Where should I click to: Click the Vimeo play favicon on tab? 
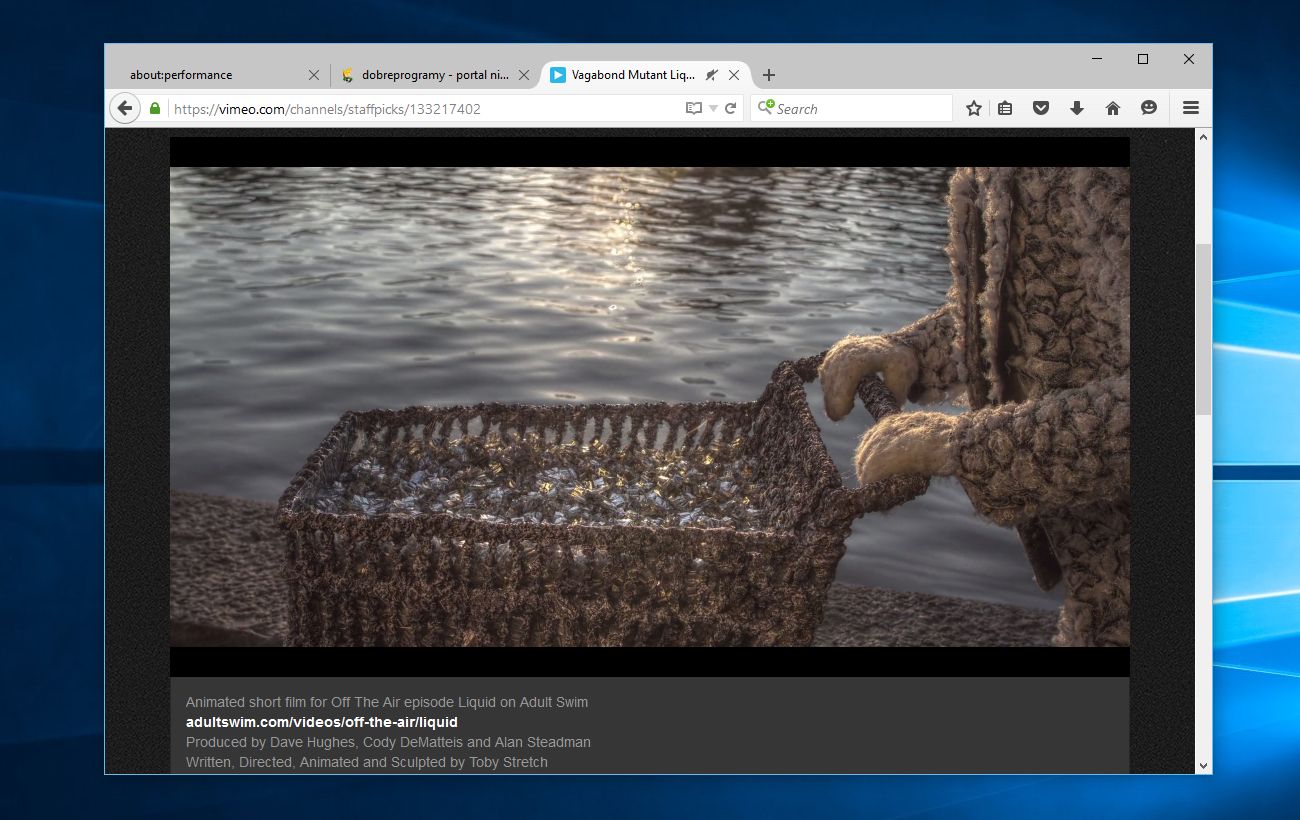coord(558,75)
